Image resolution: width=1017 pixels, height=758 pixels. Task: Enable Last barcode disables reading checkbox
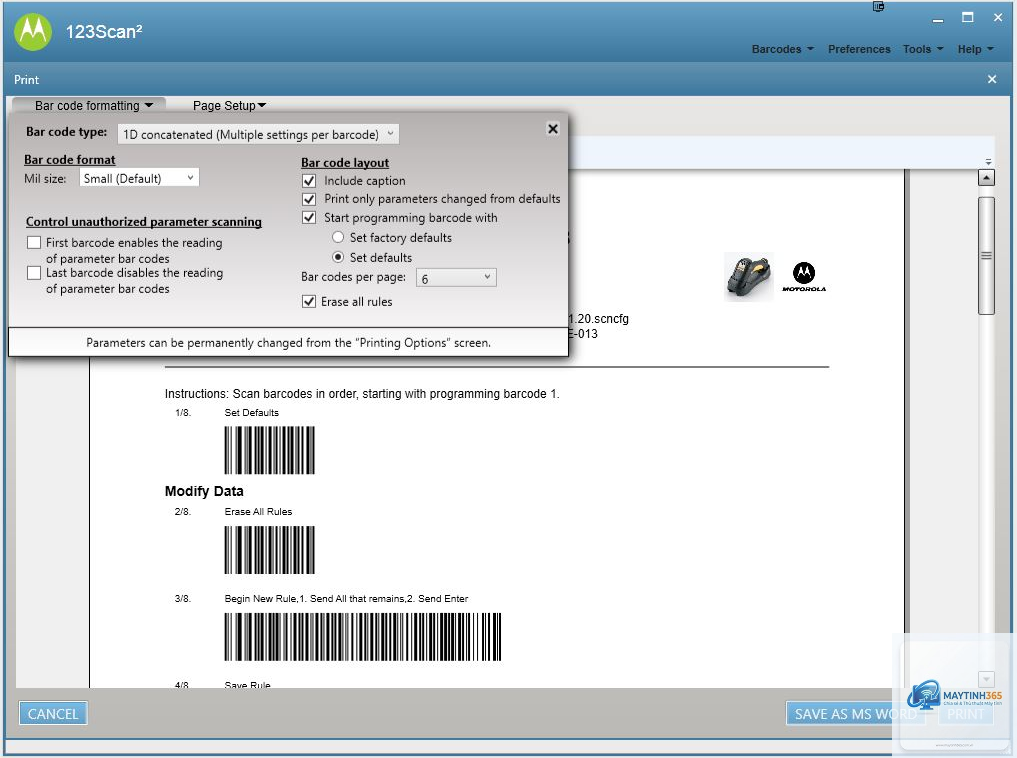coord(34,273)
